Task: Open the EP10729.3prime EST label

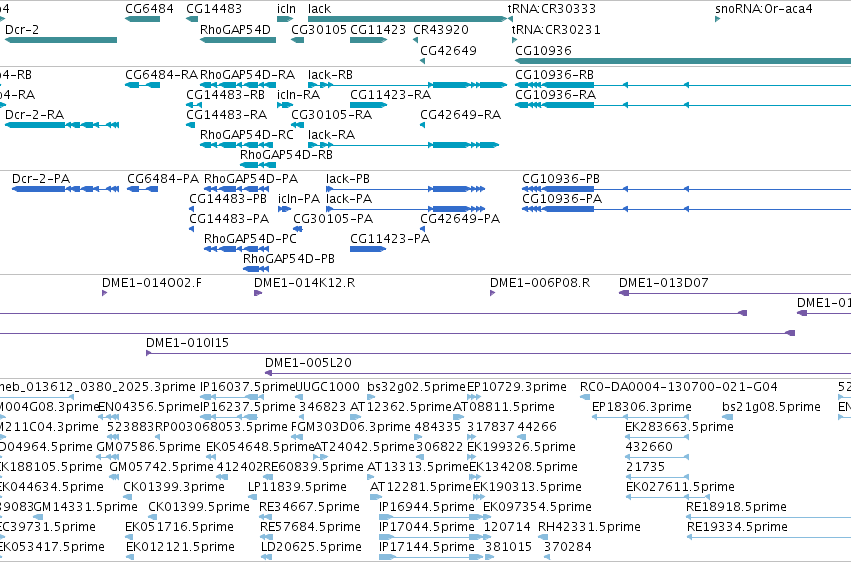Action: [x=517, y=387]
